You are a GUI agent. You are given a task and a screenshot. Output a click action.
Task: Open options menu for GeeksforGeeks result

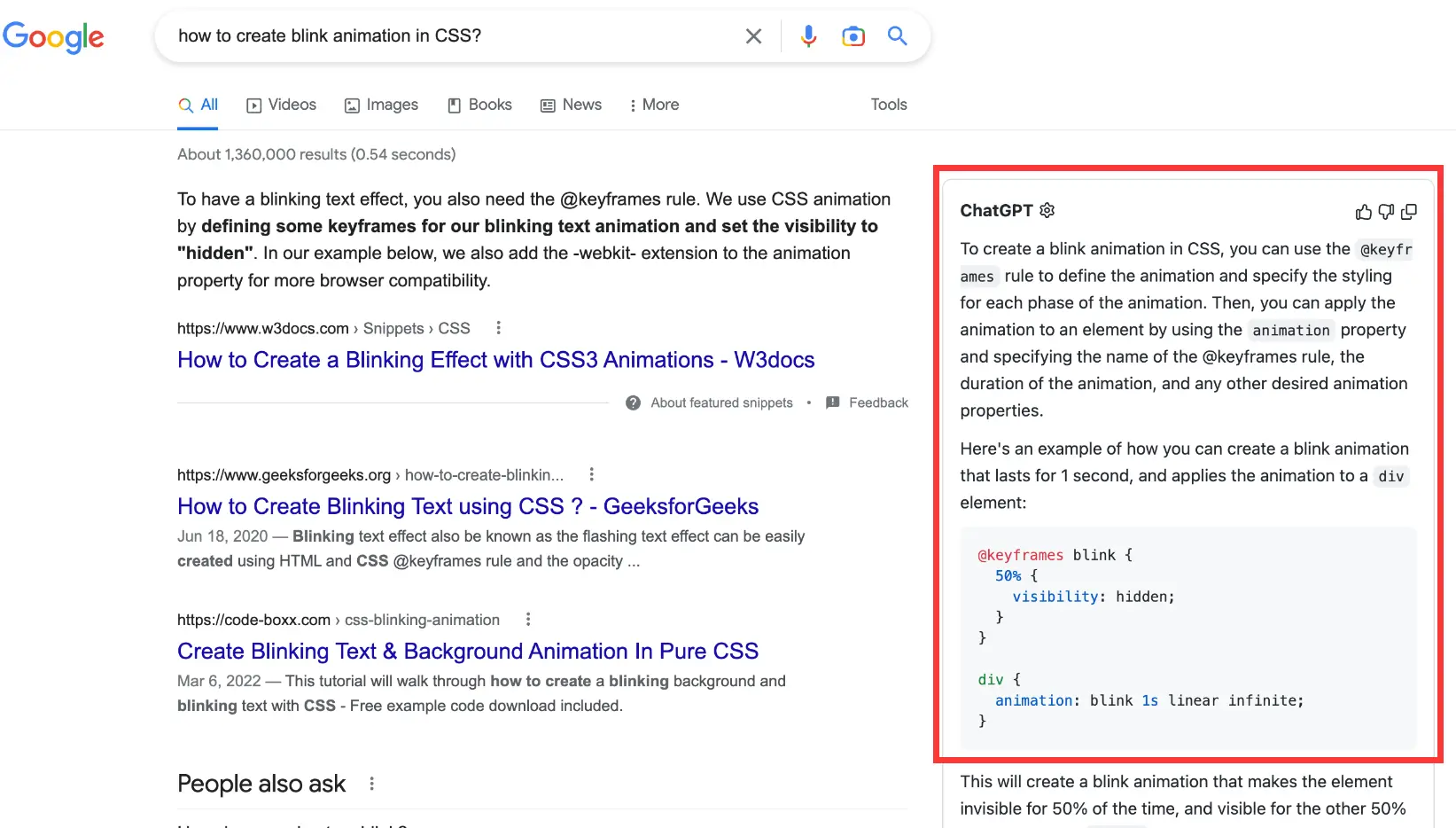click(x=591, y=474)
